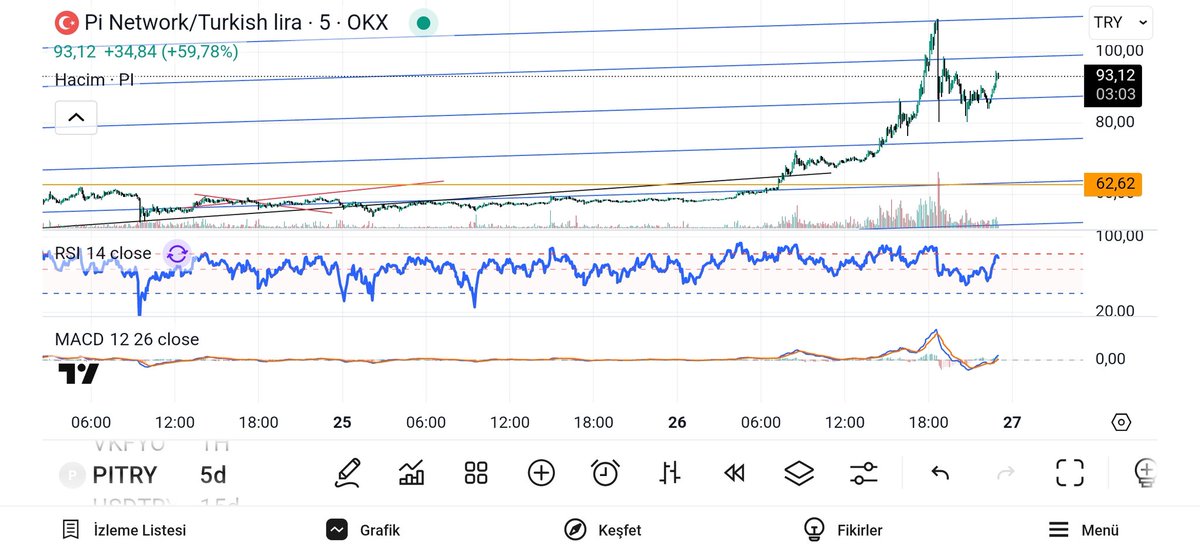Open the layout grid squares icon
The image size is (1200, 554).
click(x=476, y=472)
